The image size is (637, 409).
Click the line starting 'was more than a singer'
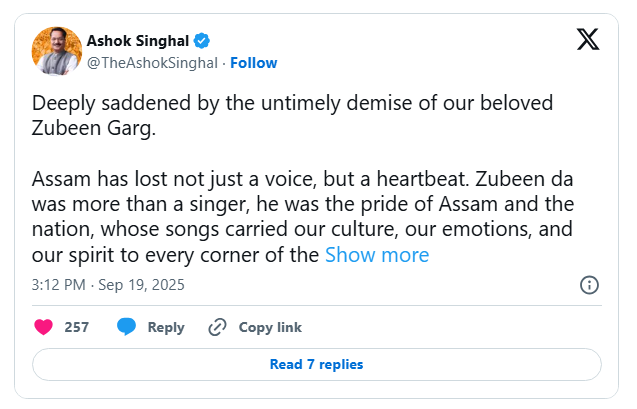(x=302, y=205)
